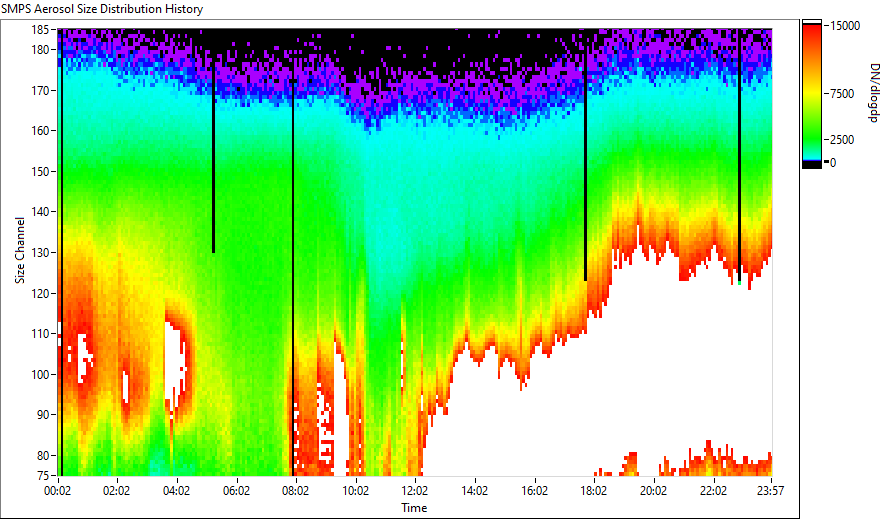Click the black data gap line after 22:02

[739, 155]
